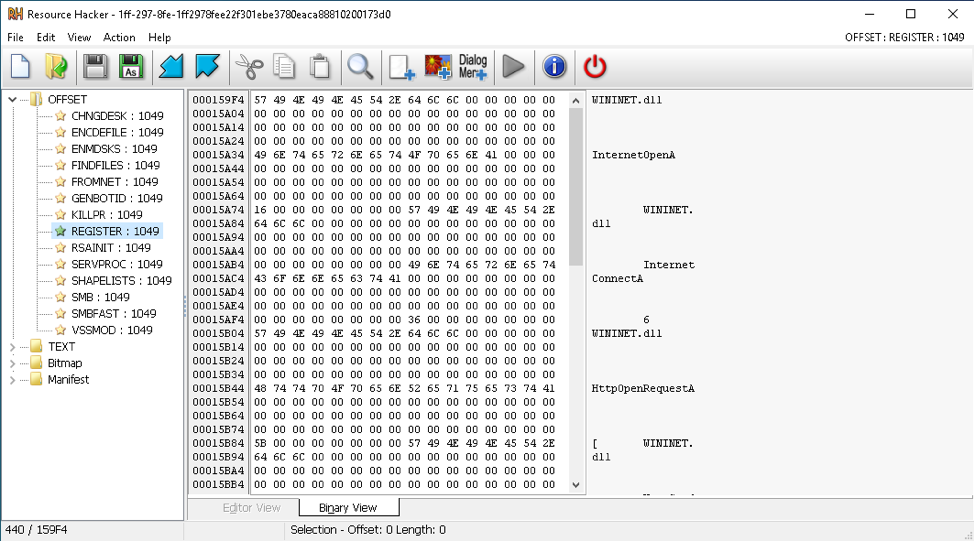
Task: Expand the TEXT folder node
Action: pyautogui.click(x=12, y=347)
